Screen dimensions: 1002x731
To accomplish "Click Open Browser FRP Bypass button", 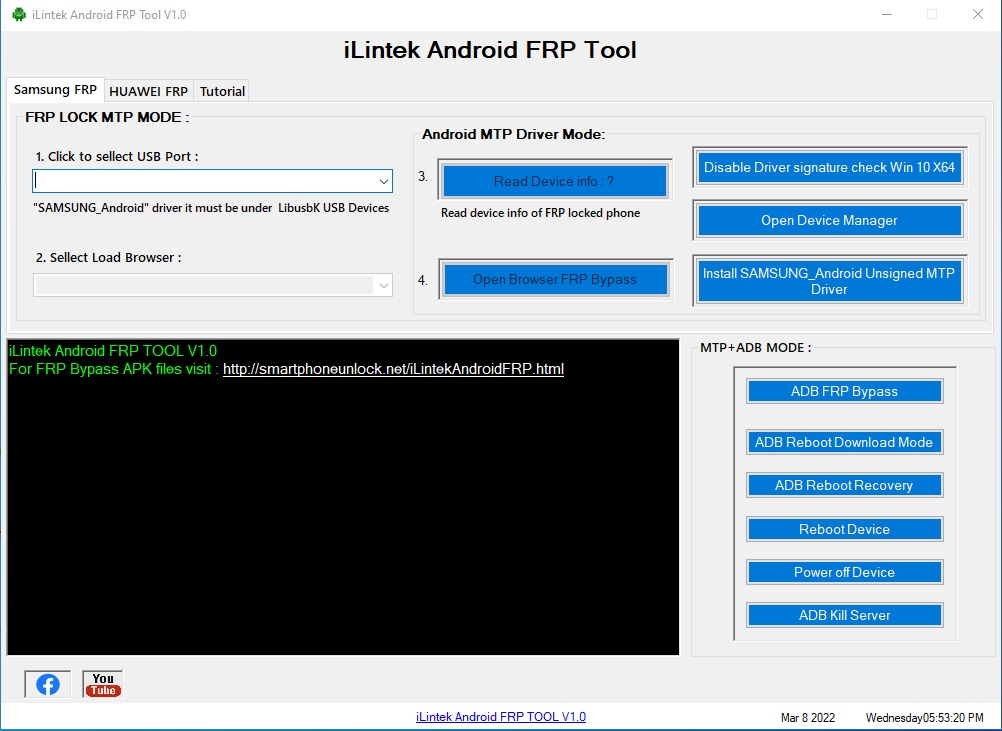I will (555, 279).
